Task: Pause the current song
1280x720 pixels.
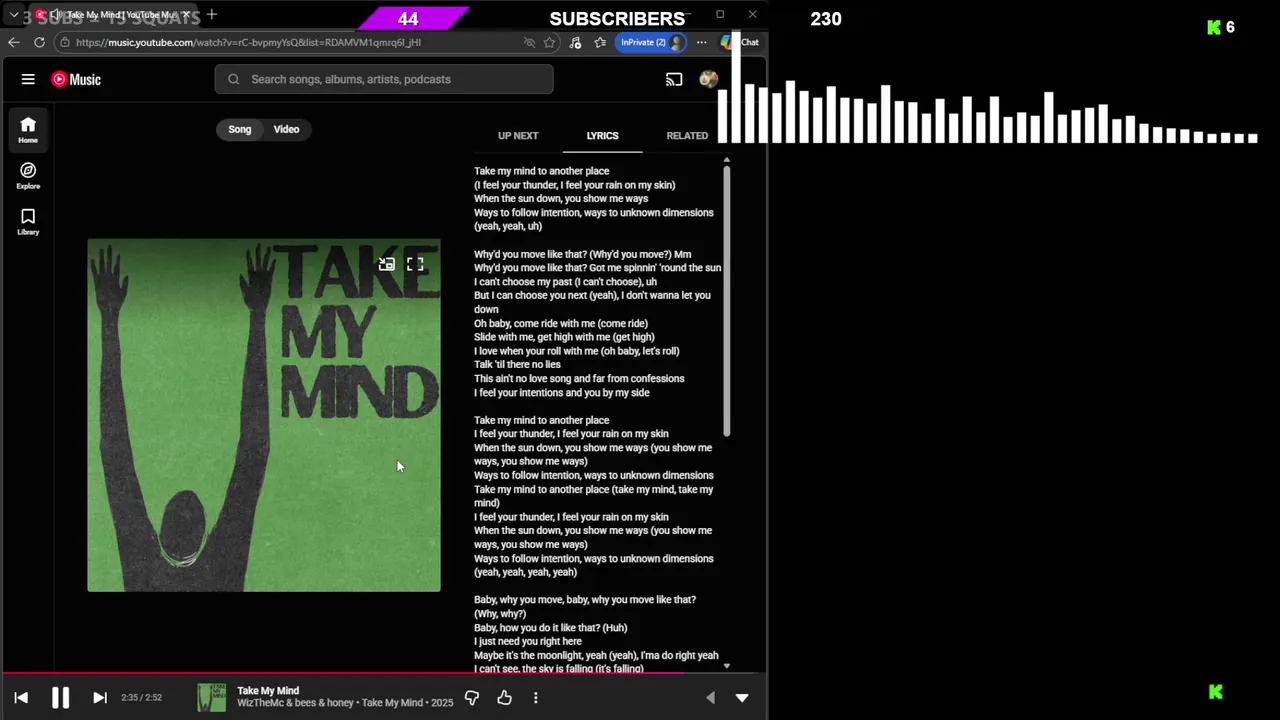Action: click(60, 698)
